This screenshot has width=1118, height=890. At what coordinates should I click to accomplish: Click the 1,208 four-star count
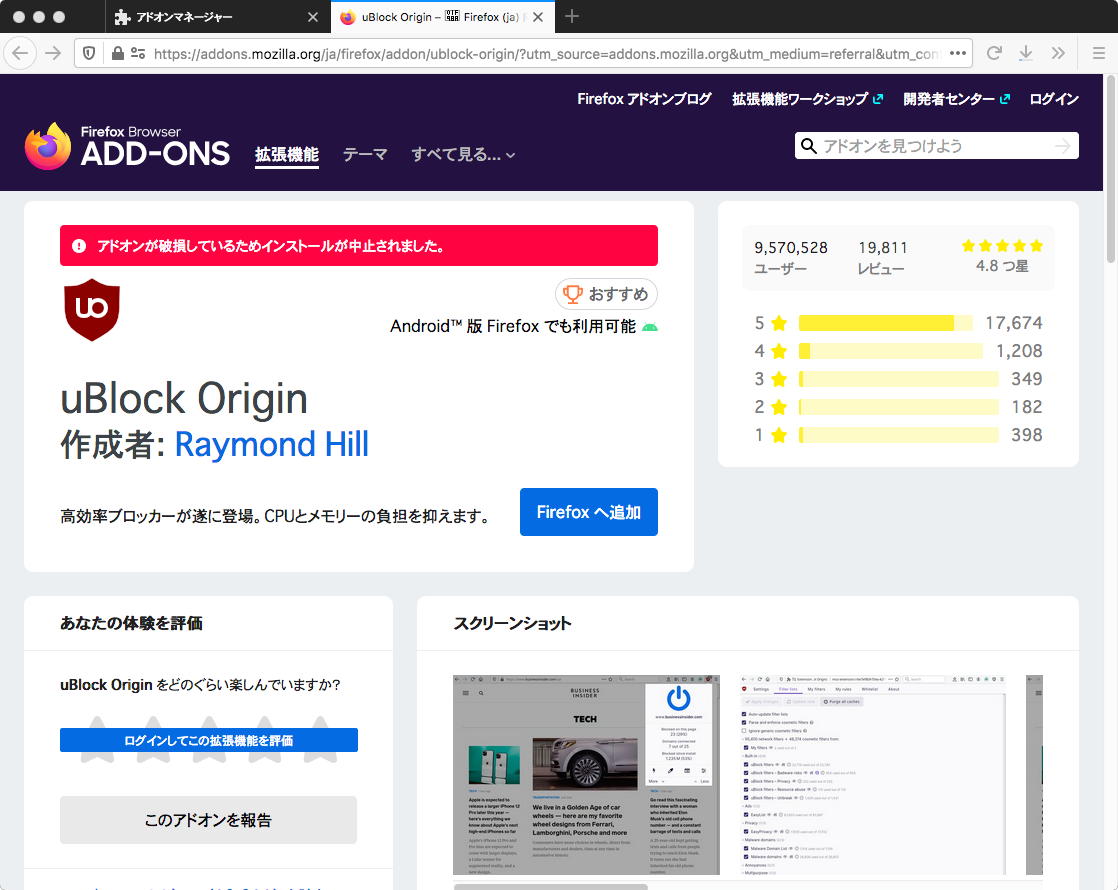(1019, 351)
